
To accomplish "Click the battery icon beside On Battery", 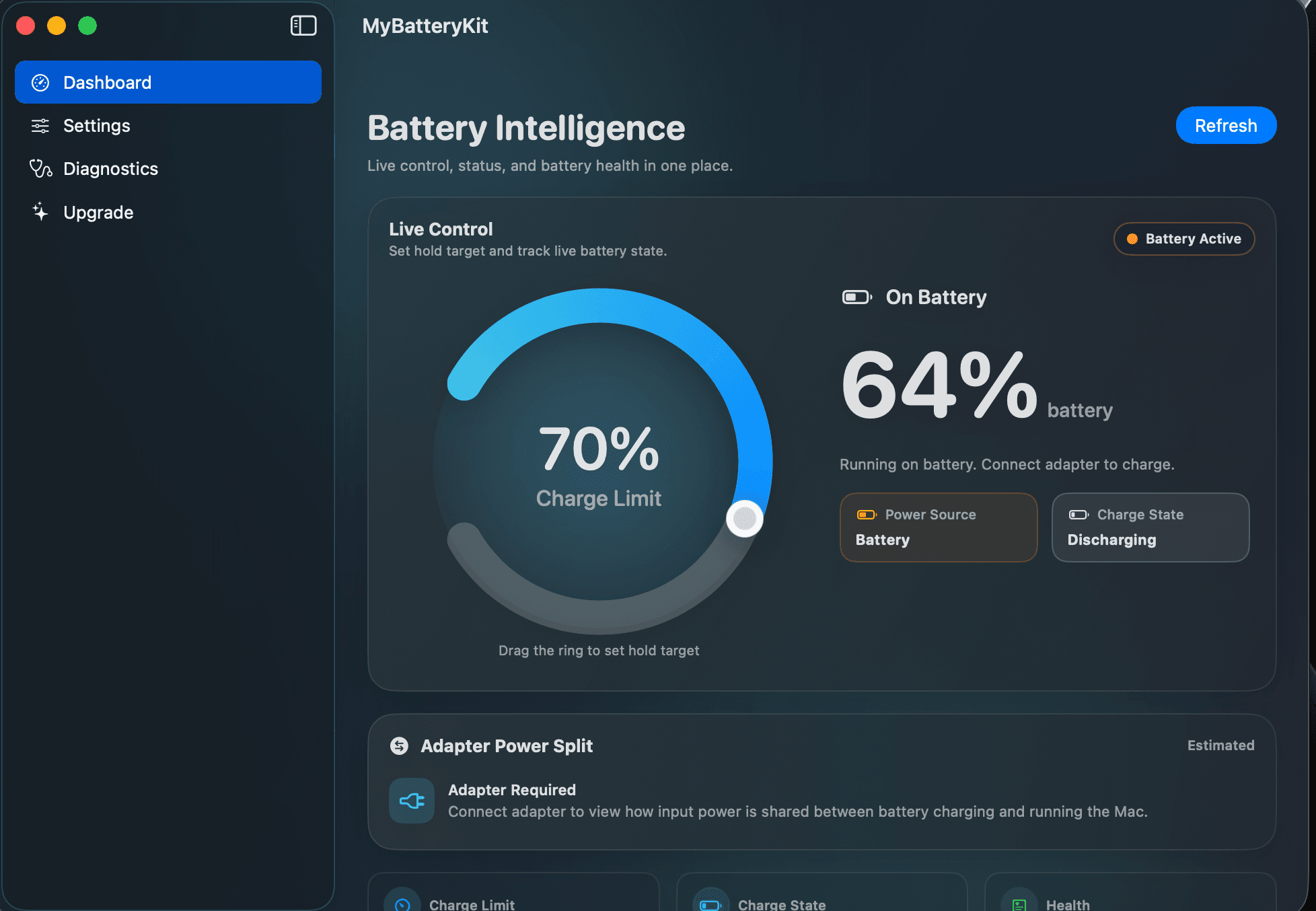I will (856, 297).
